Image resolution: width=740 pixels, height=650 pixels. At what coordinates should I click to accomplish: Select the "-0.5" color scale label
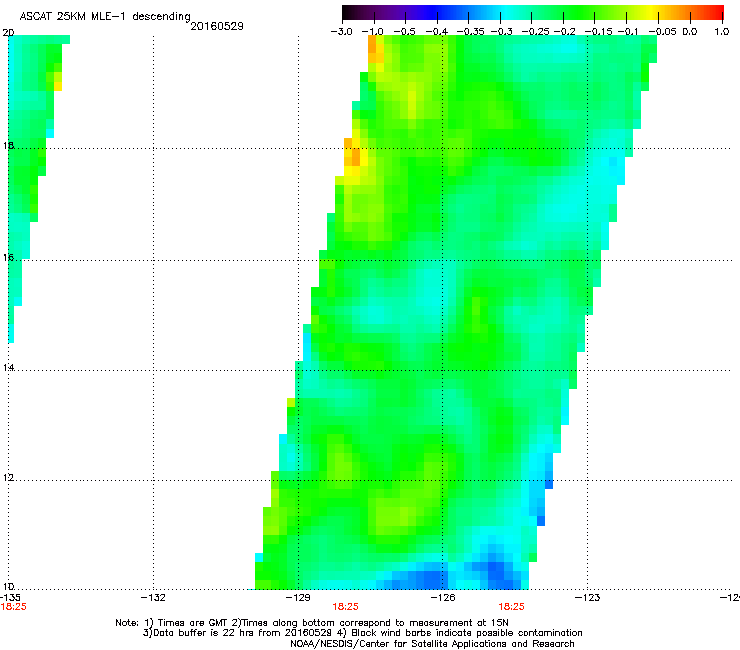(404, 32)
